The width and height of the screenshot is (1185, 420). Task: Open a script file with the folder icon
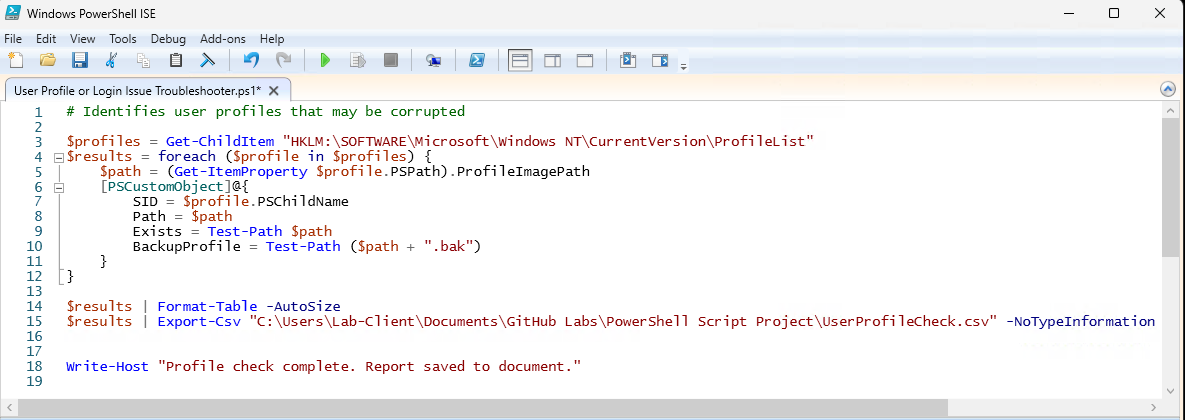(x=48, y=60)
